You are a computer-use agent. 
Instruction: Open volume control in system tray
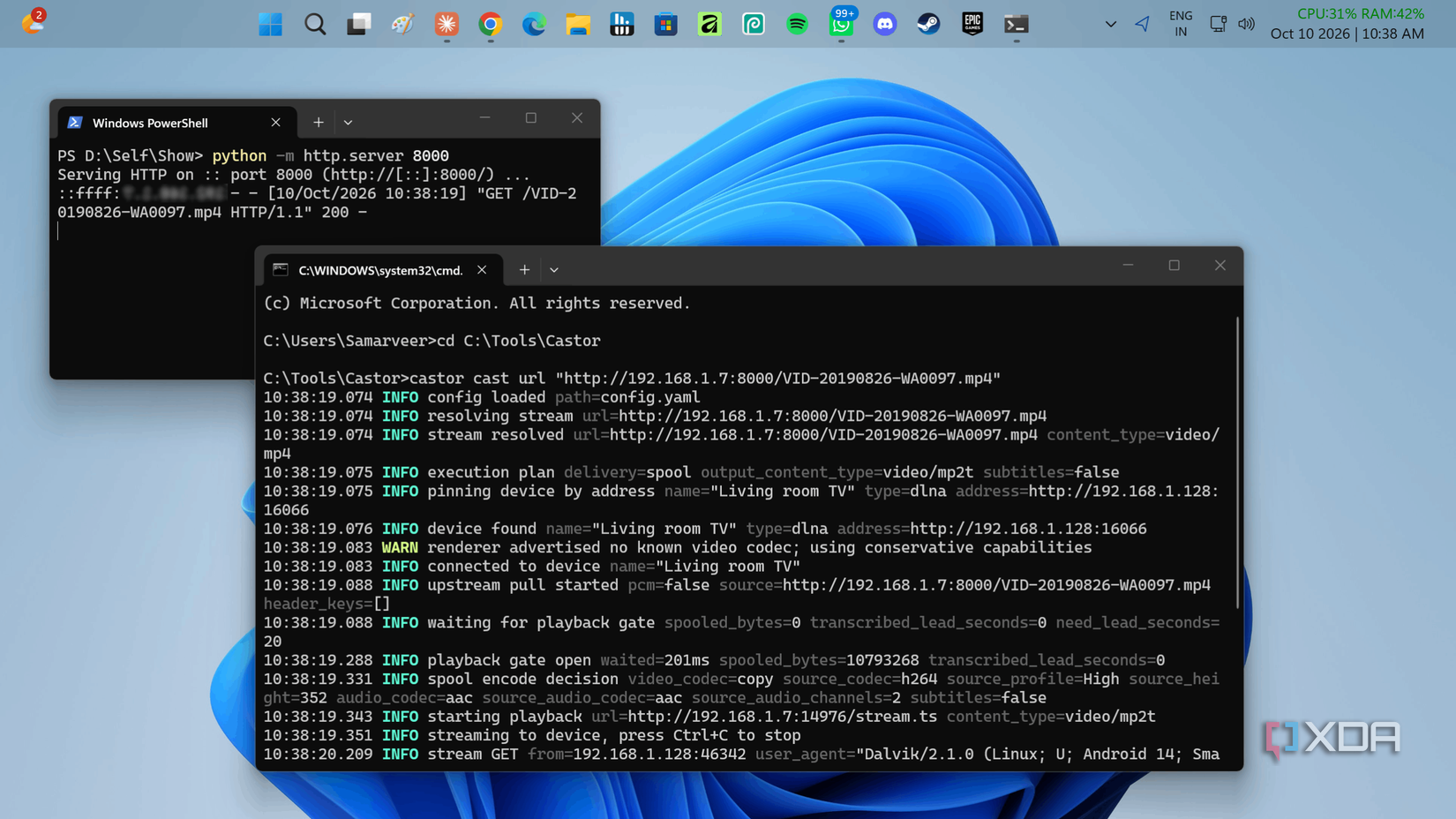(1246, 24)
